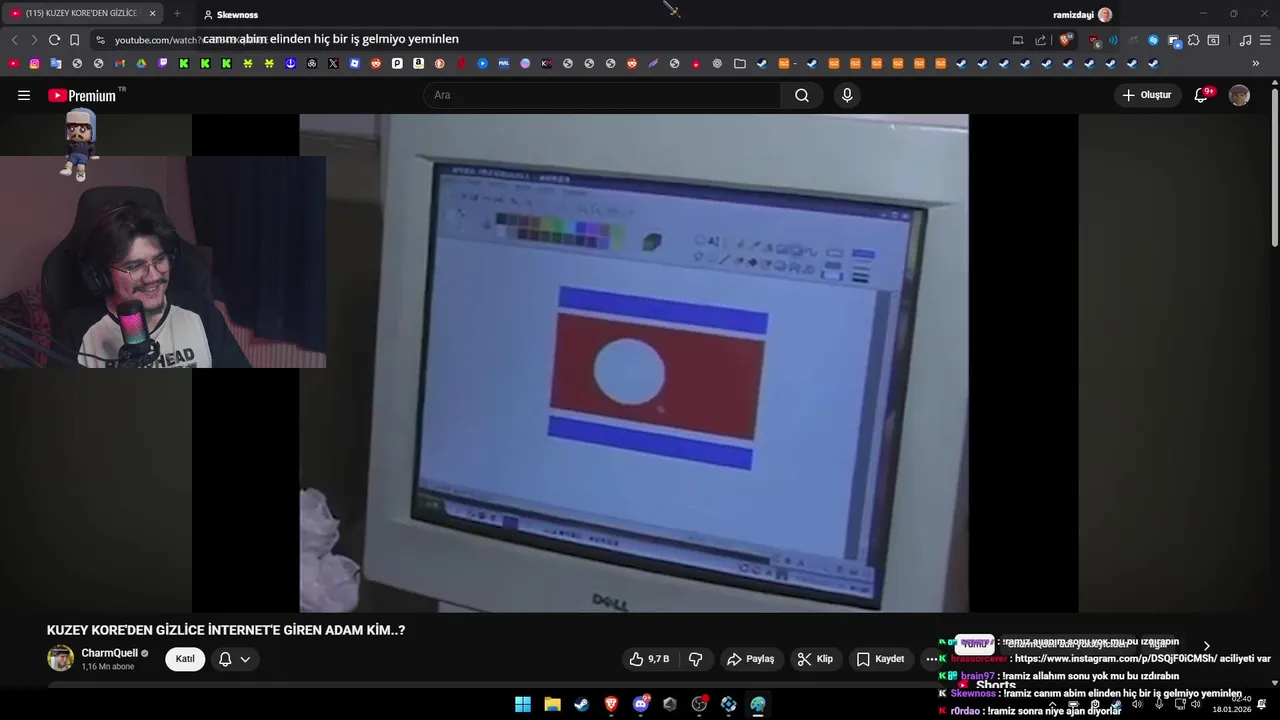This screenshot has height=720, width=1280.
Task: Open Shazam extension icon
Action: pos(1153,40)
